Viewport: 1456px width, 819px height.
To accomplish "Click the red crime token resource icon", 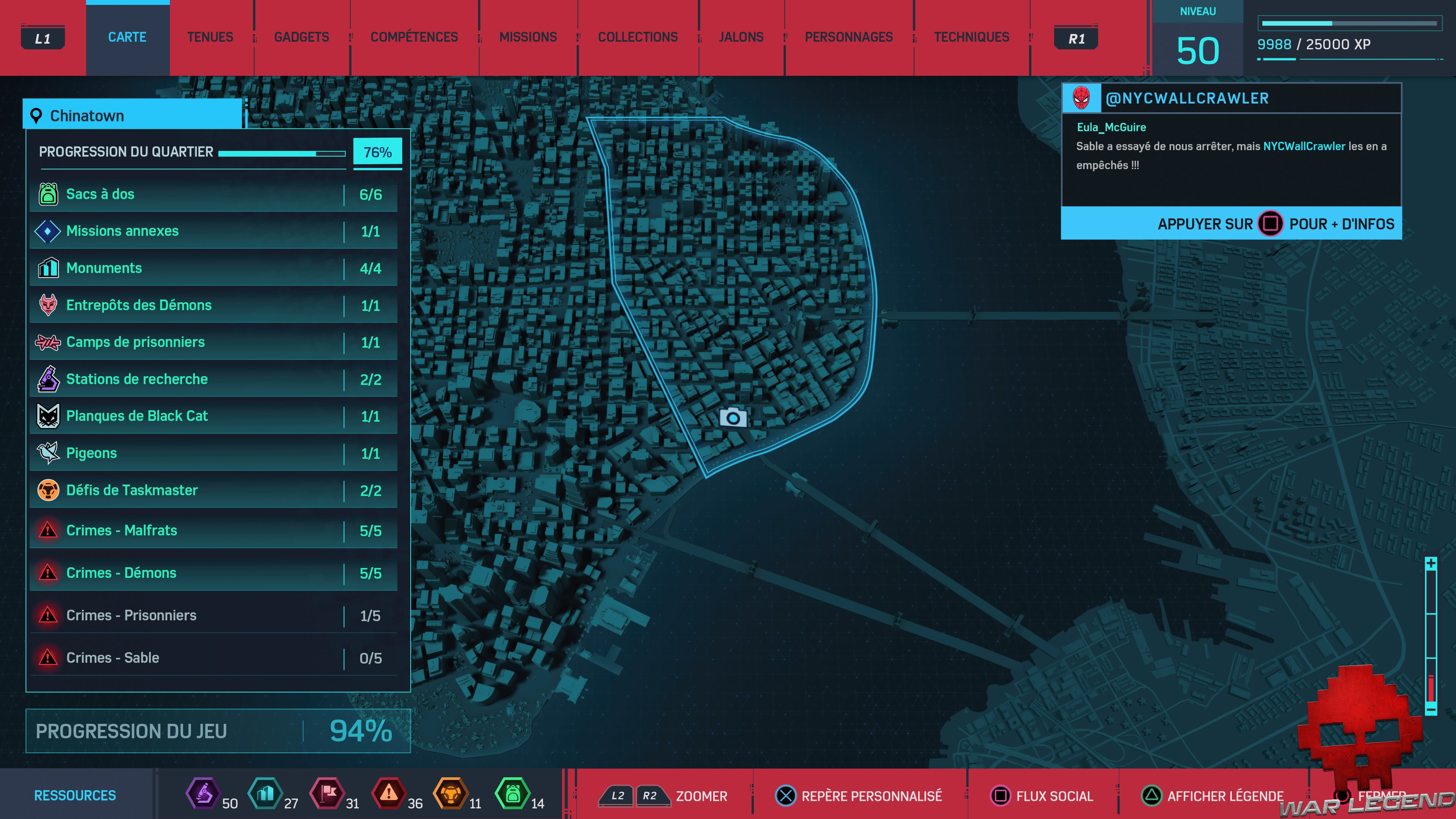I will click(x=388, y=793).
